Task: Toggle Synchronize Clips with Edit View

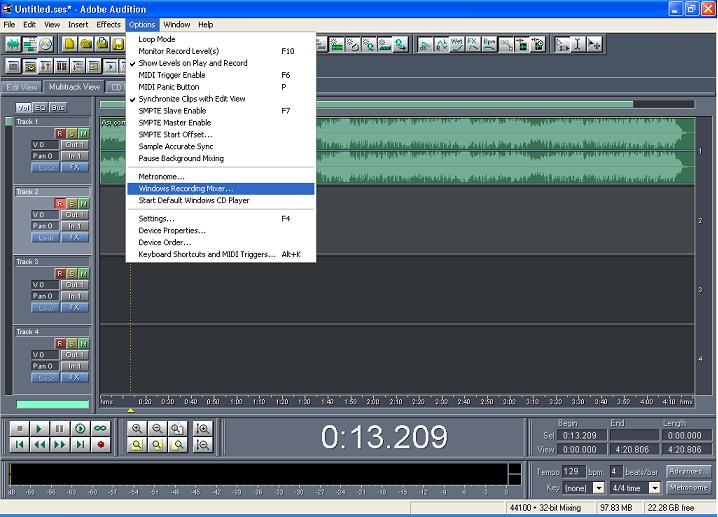Action: tap(221, 99)
